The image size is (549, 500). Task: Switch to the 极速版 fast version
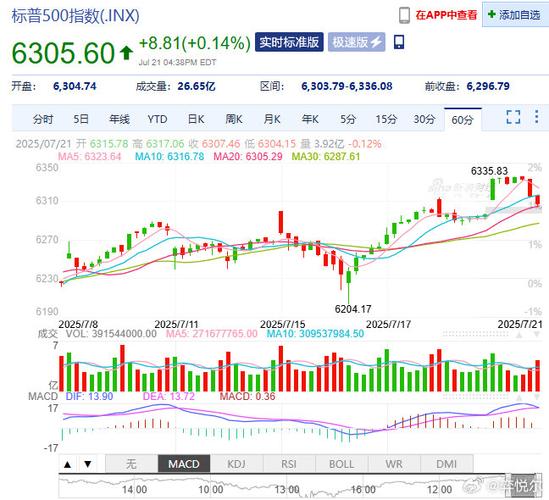click(356, 42)
